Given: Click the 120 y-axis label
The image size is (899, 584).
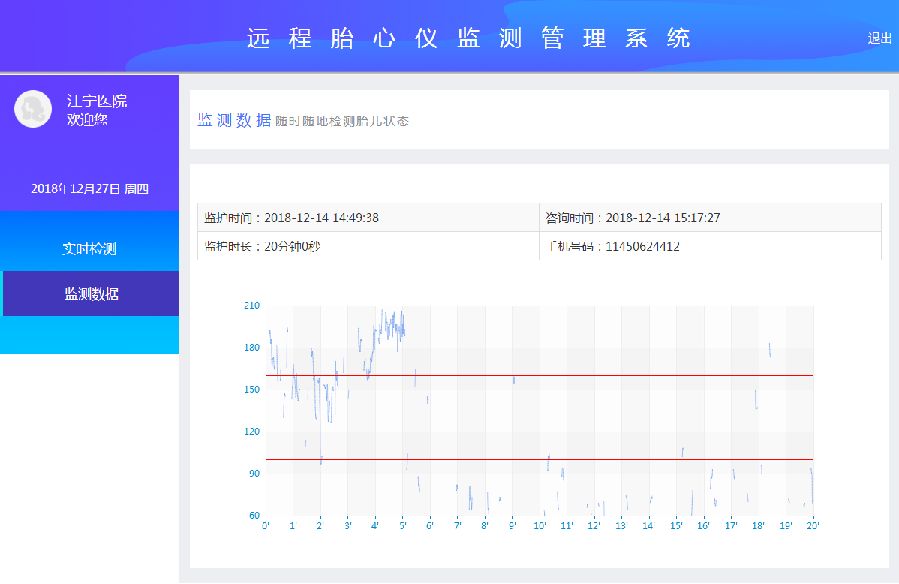Looking at the screenshot, I should pyautogui.click(x=252, y=431).
